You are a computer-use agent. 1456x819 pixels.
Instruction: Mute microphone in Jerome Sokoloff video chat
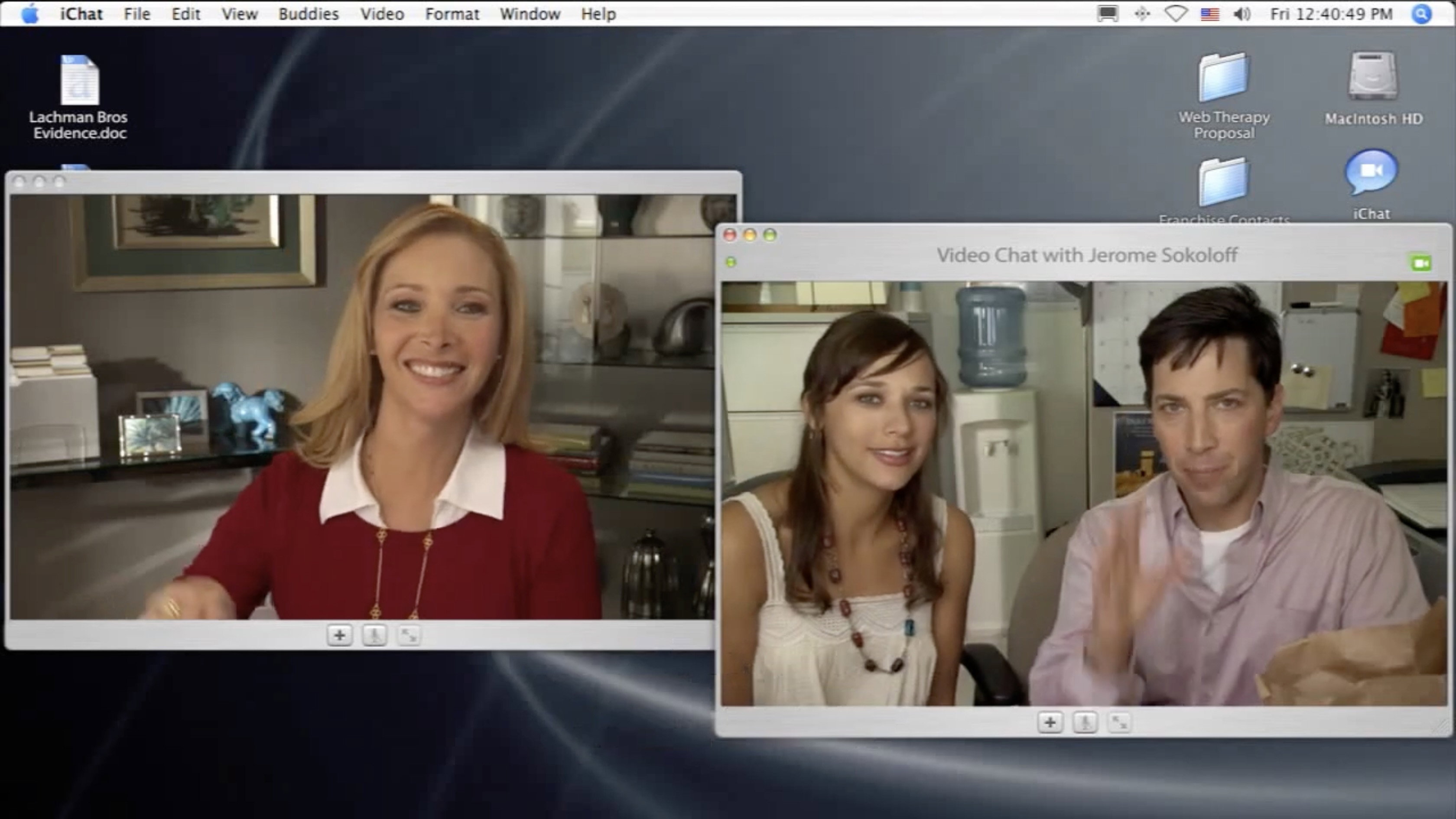(1085, 722)
